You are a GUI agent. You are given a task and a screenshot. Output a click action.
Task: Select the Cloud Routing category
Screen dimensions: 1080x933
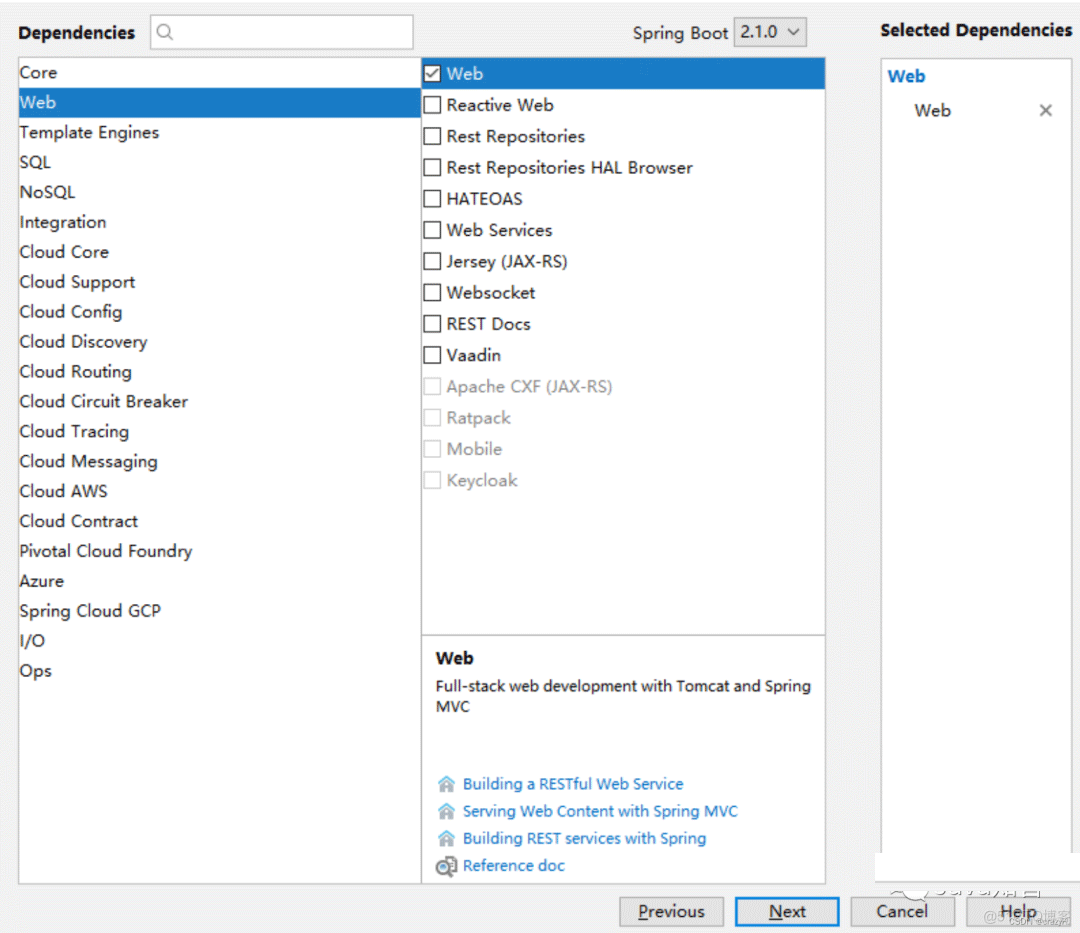click(219, 372)
